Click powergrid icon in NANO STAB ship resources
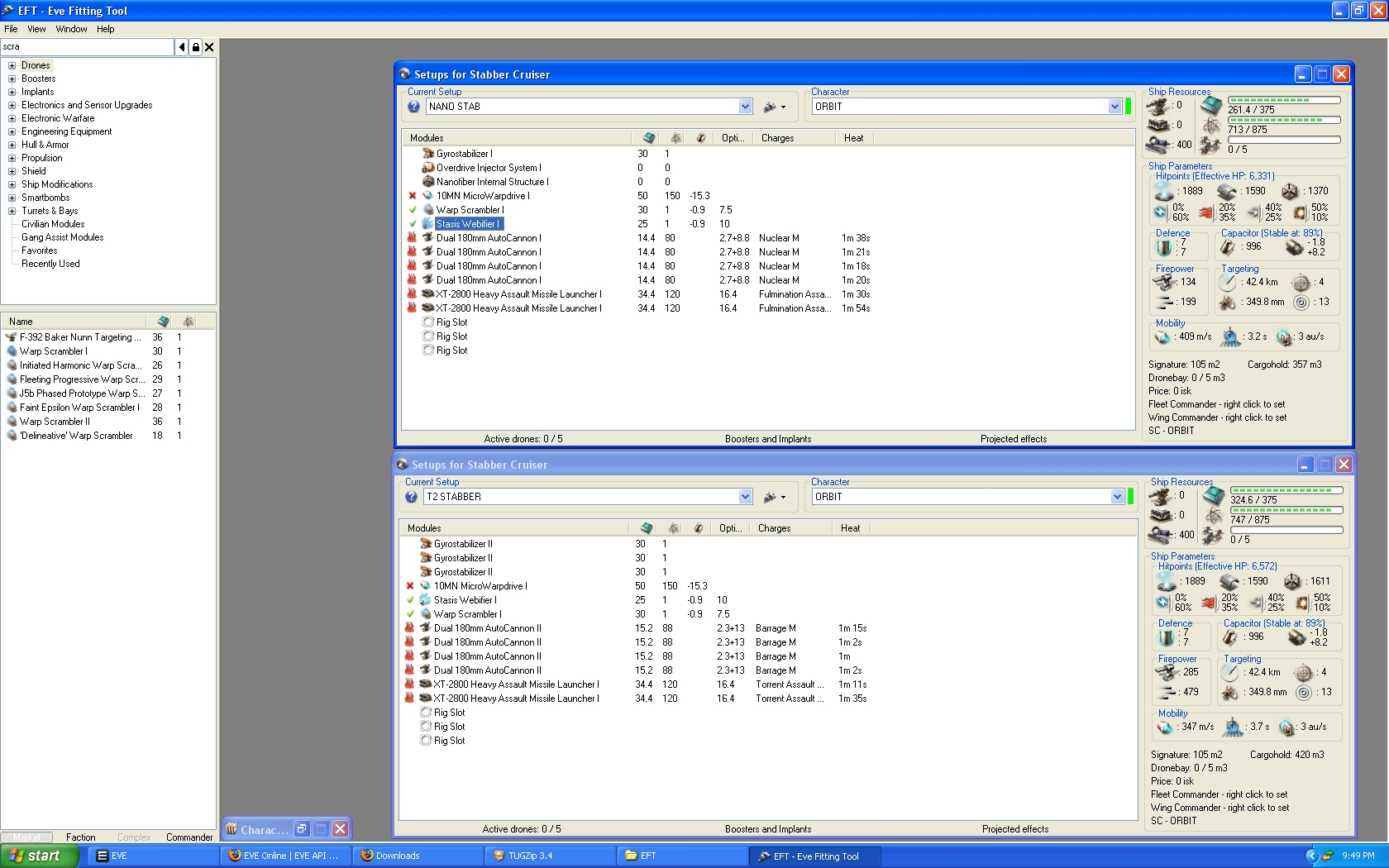 1211,126
